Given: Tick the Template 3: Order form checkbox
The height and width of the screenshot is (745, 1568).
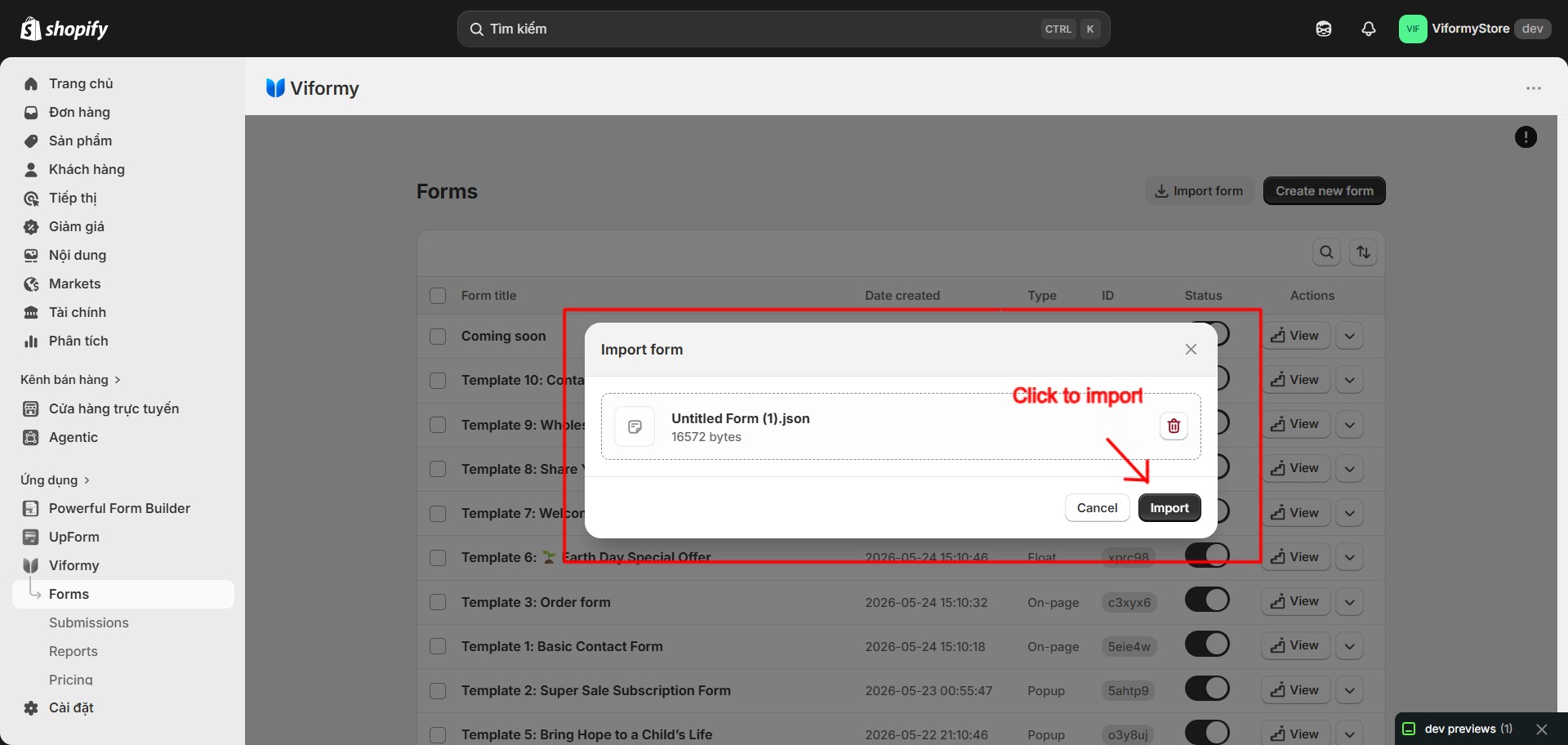Looking at the screenshot, I should (x=438, y=602).
